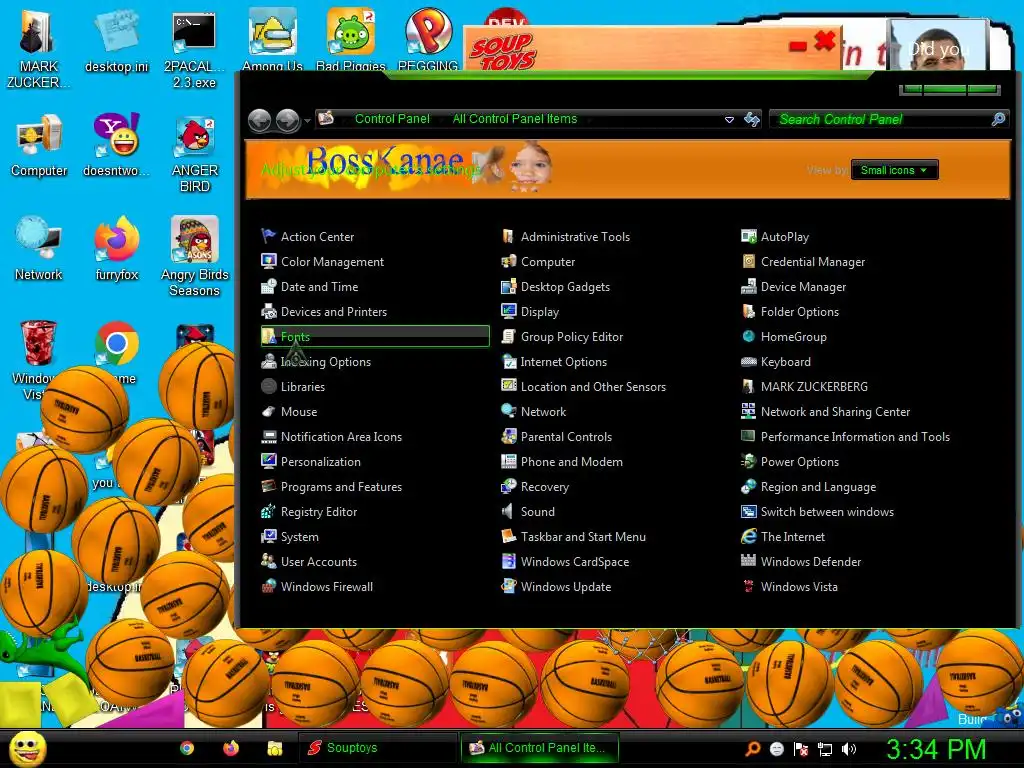Open HomeGroup globe icon
Screen dimensions: 1024x768
click(x=748, y=336)
